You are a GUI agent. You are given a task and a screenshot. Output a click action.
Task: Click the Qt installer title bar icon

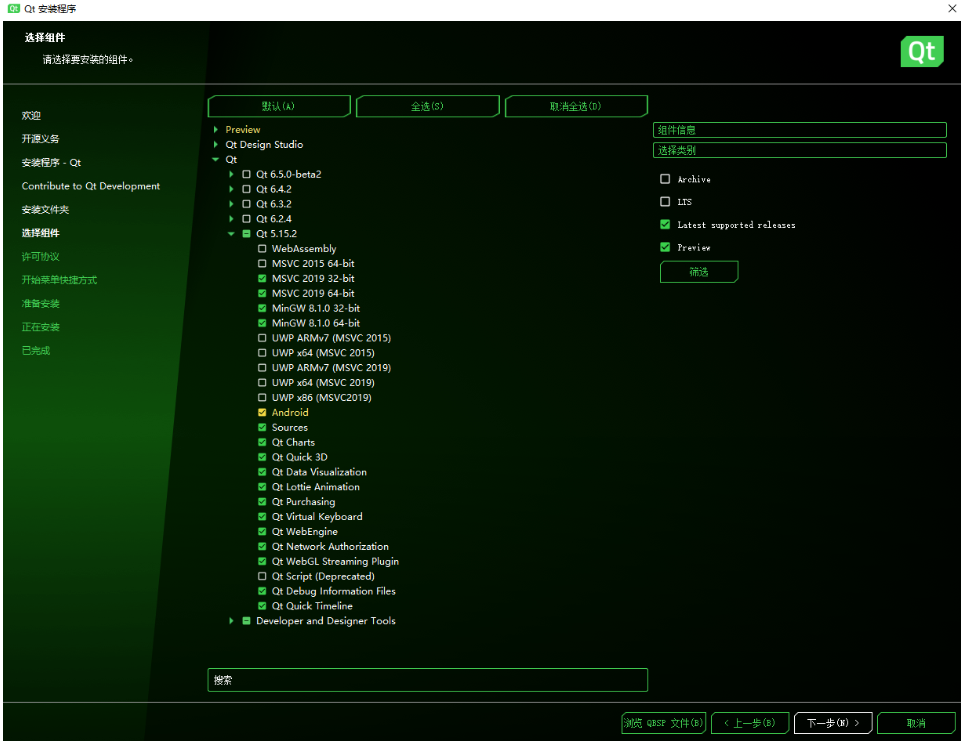point(13,9)
